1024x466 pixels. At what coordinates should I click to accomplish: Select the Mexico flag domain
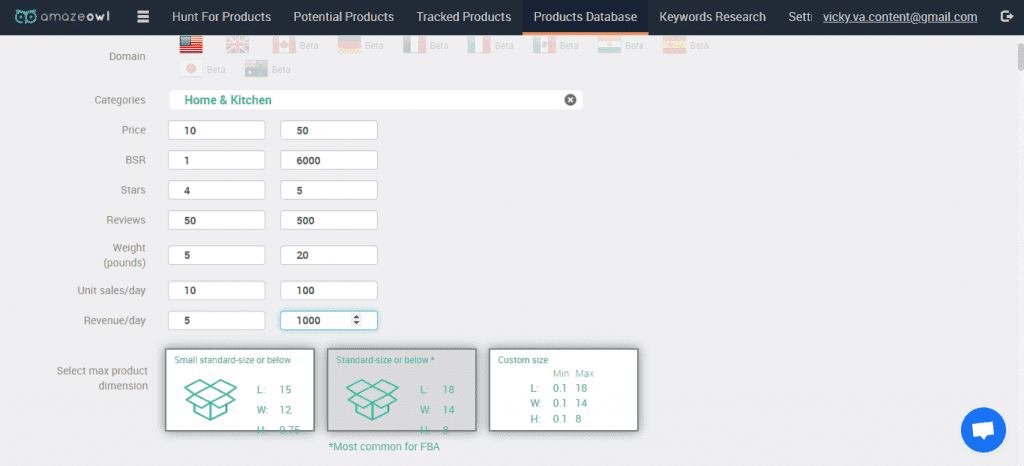[544, 45]
